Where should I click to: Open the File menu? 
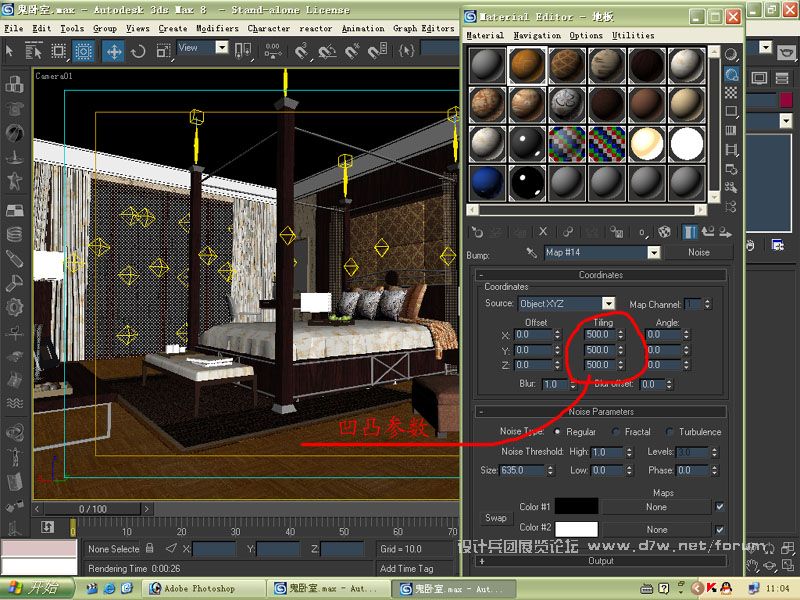pyautogui.click(x=14, y=29)
